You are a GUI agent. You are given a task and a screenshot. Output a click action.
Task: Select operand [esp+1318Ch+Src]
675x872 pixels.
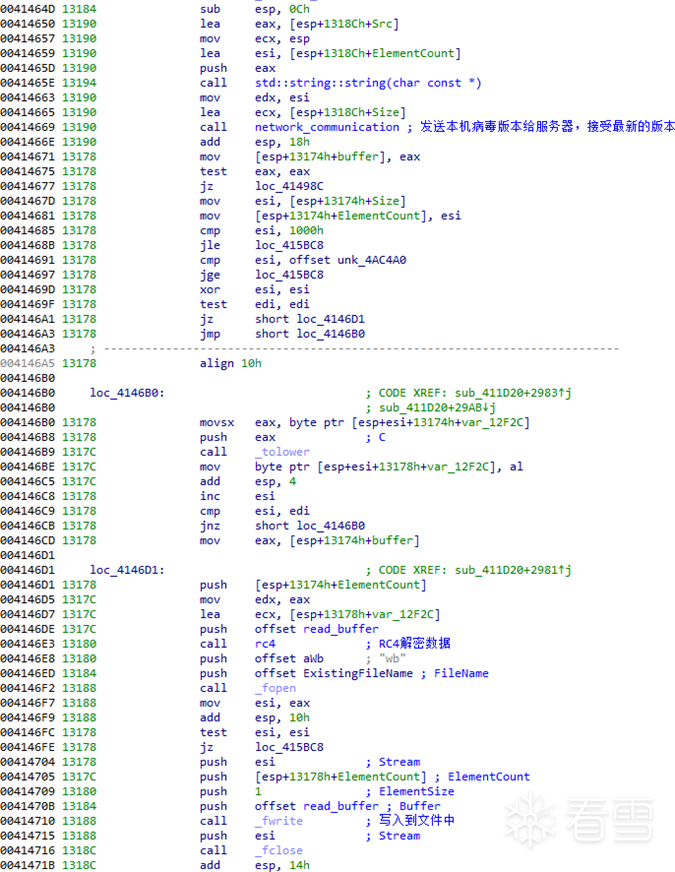tap(344, 24)
